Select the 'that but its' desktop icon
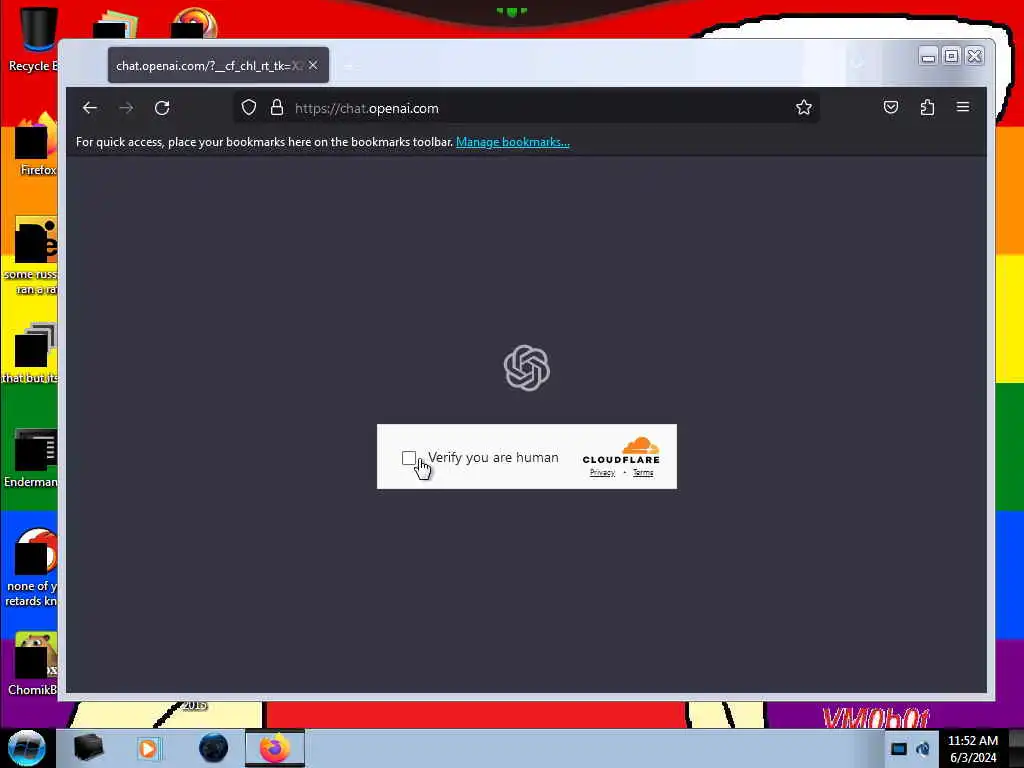The height and width of the screenshot is (768, 1024). pos(31,353)
